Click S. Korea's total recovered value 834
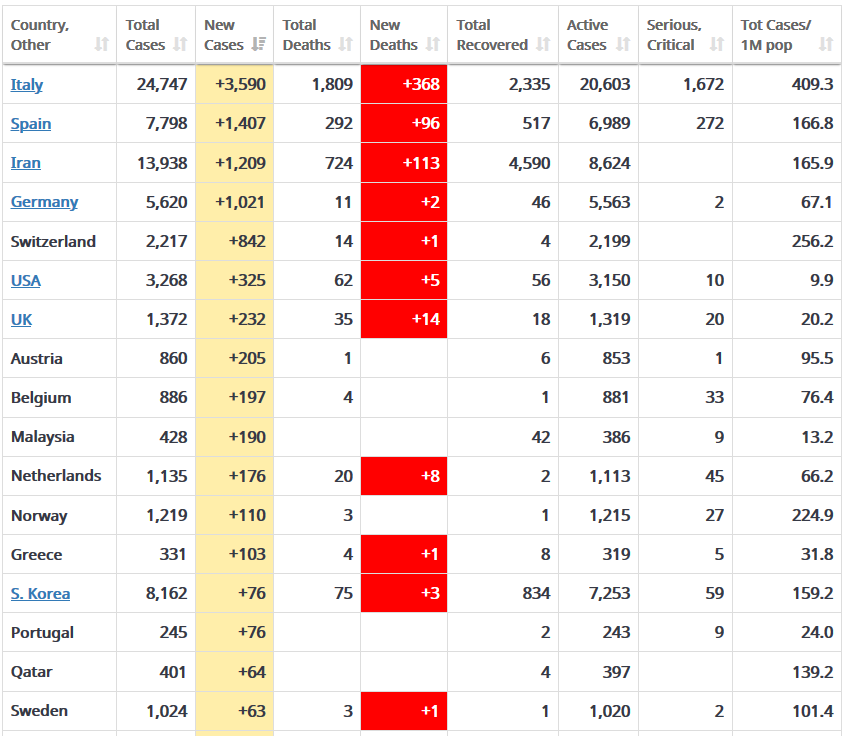 click(x=536, y=593)
